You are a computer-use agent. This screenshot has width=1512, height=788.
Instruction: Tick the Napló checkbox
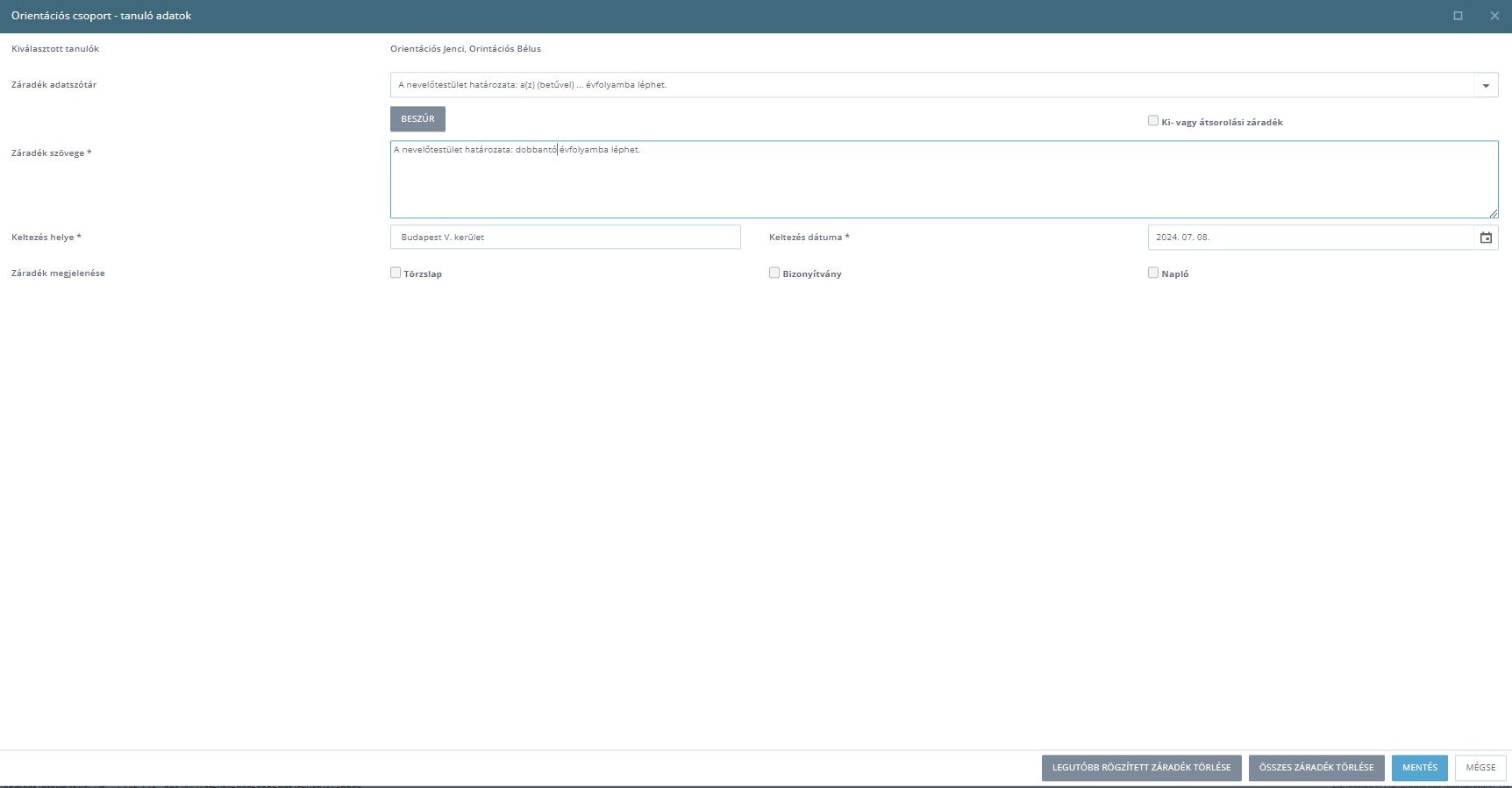(1153, 273)
